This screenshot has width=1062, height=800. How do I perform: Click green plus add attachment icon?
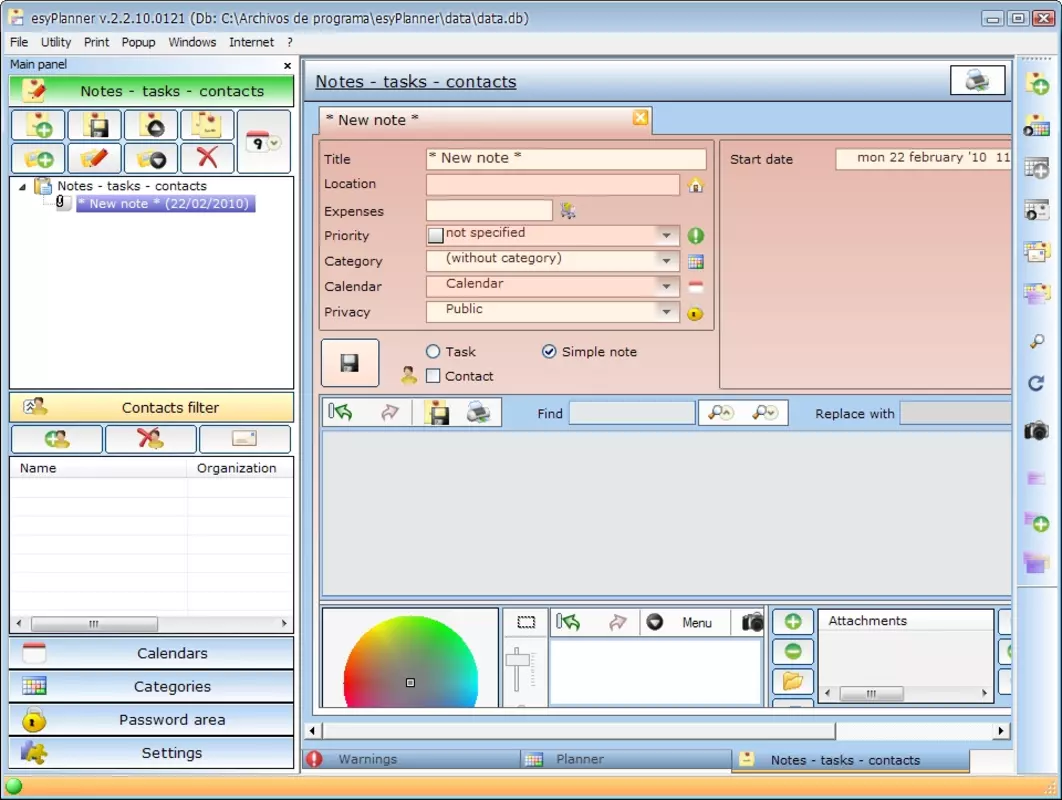point(792,621)
